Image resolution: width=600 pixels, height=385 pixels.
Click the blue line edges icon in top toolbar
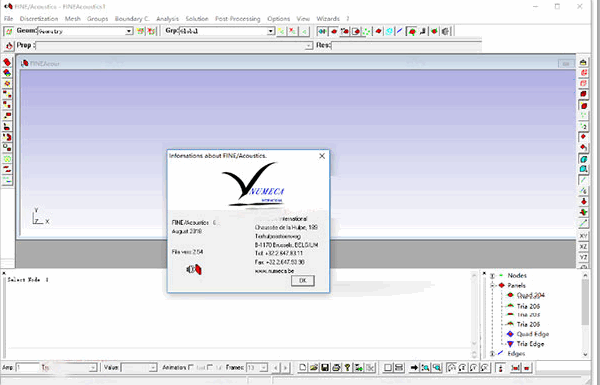pyautogui.click(x=399, y=31)
